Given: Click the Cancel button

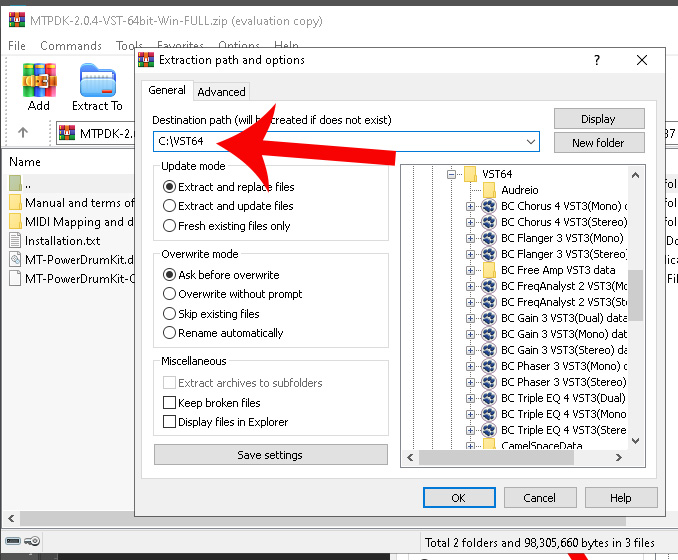Looking at the screenshot, I should tap(540, 498).
